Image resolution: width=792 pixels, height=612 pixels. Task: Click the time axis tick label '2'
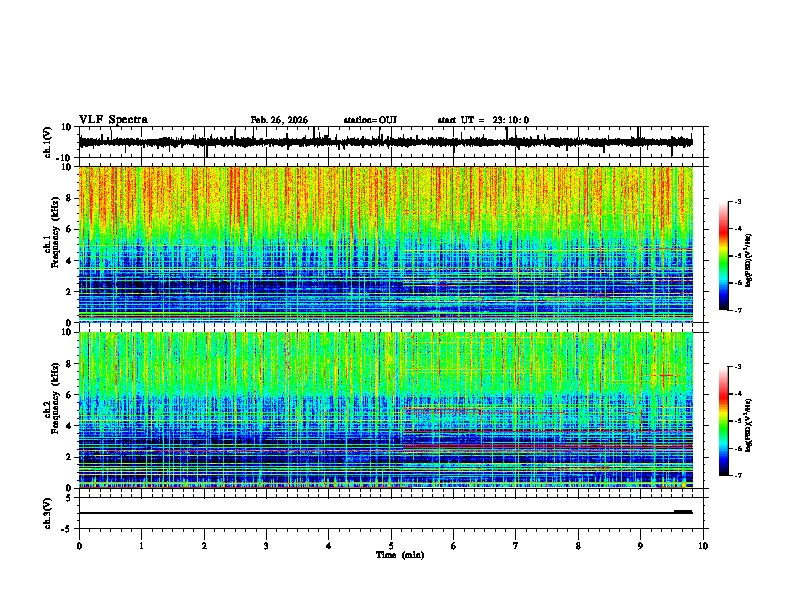[204, 546]
